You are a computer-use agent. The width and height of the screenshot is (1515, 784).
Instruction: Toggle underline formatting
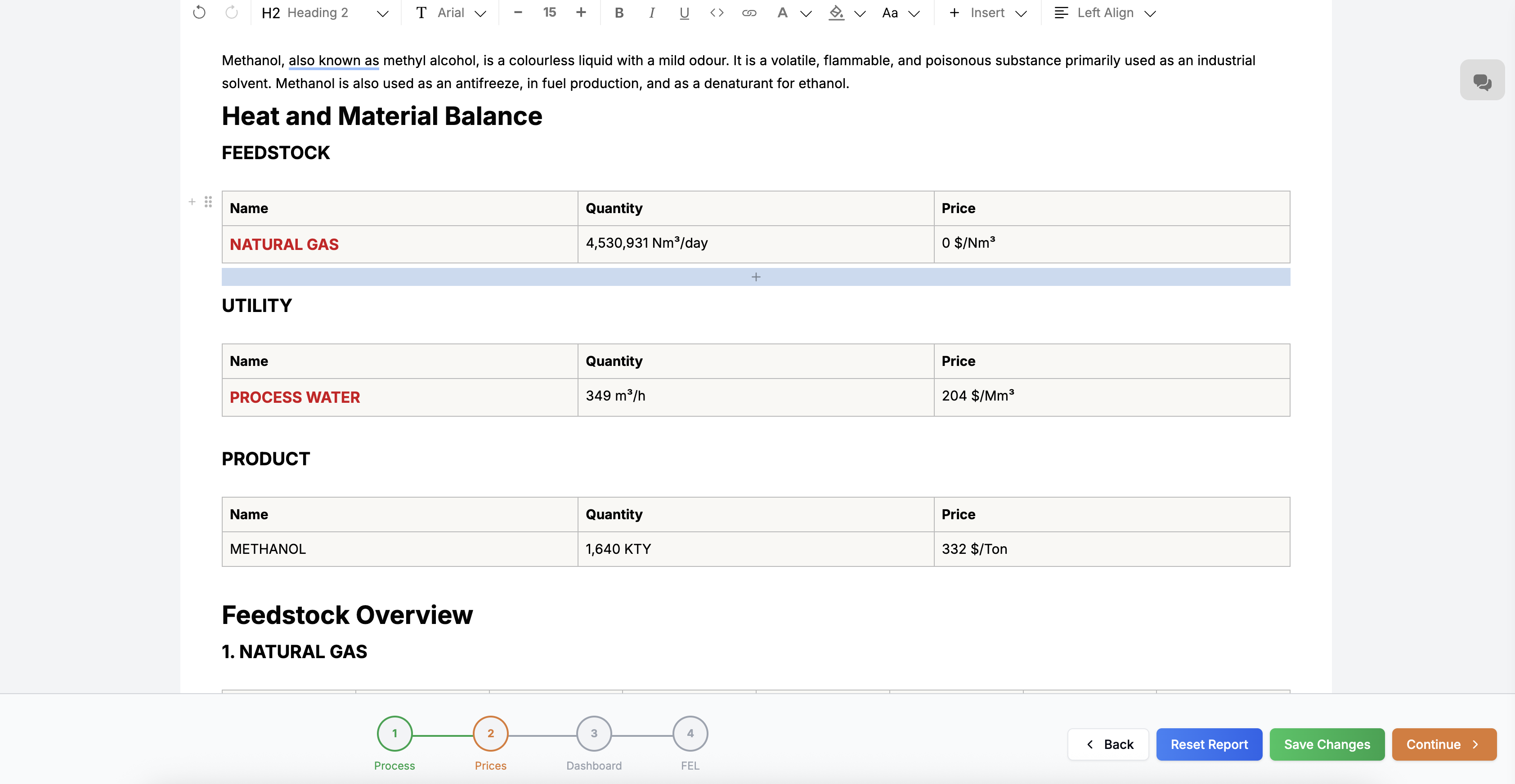(x=684, y=12)
